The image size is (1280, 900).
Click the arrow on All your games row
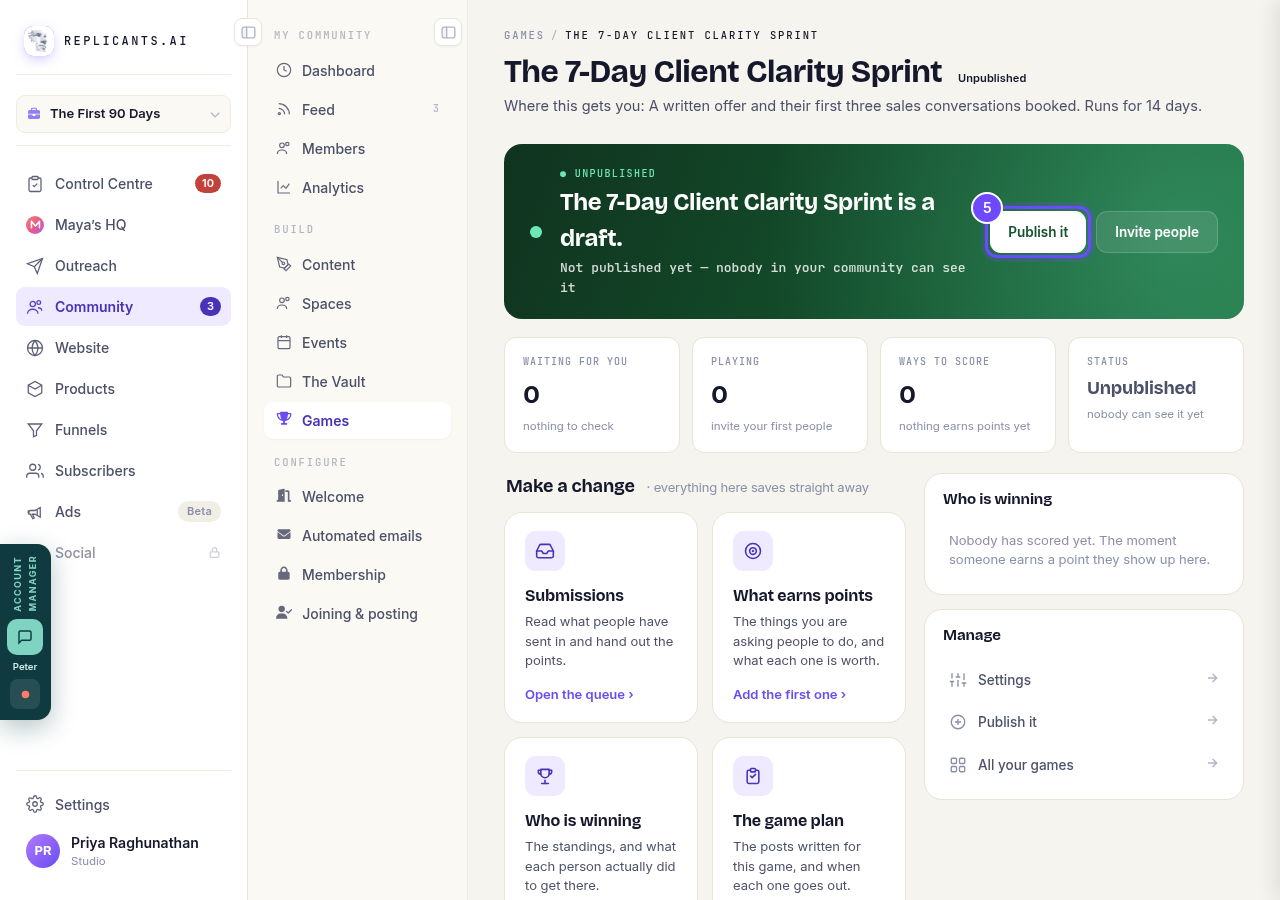pos(1212,763)
